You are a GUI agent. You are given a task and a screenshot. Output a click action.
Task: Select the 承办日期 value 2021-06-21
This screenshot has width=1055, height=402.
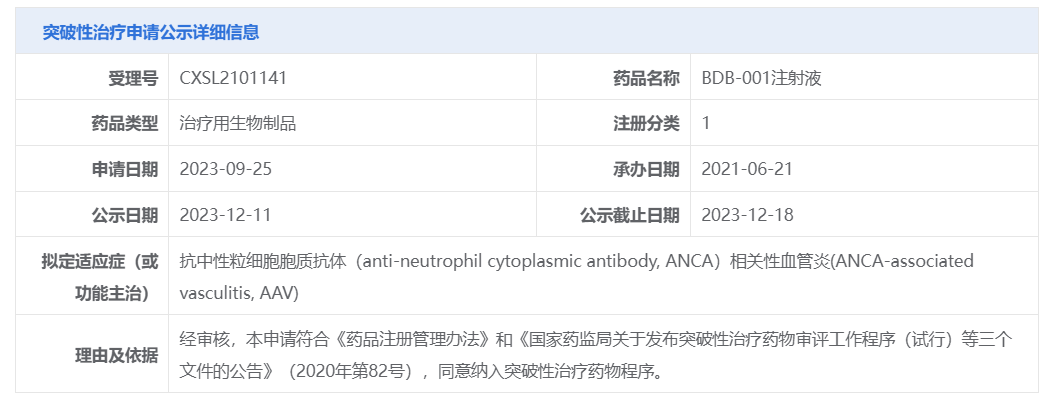(x=747, y=169)
